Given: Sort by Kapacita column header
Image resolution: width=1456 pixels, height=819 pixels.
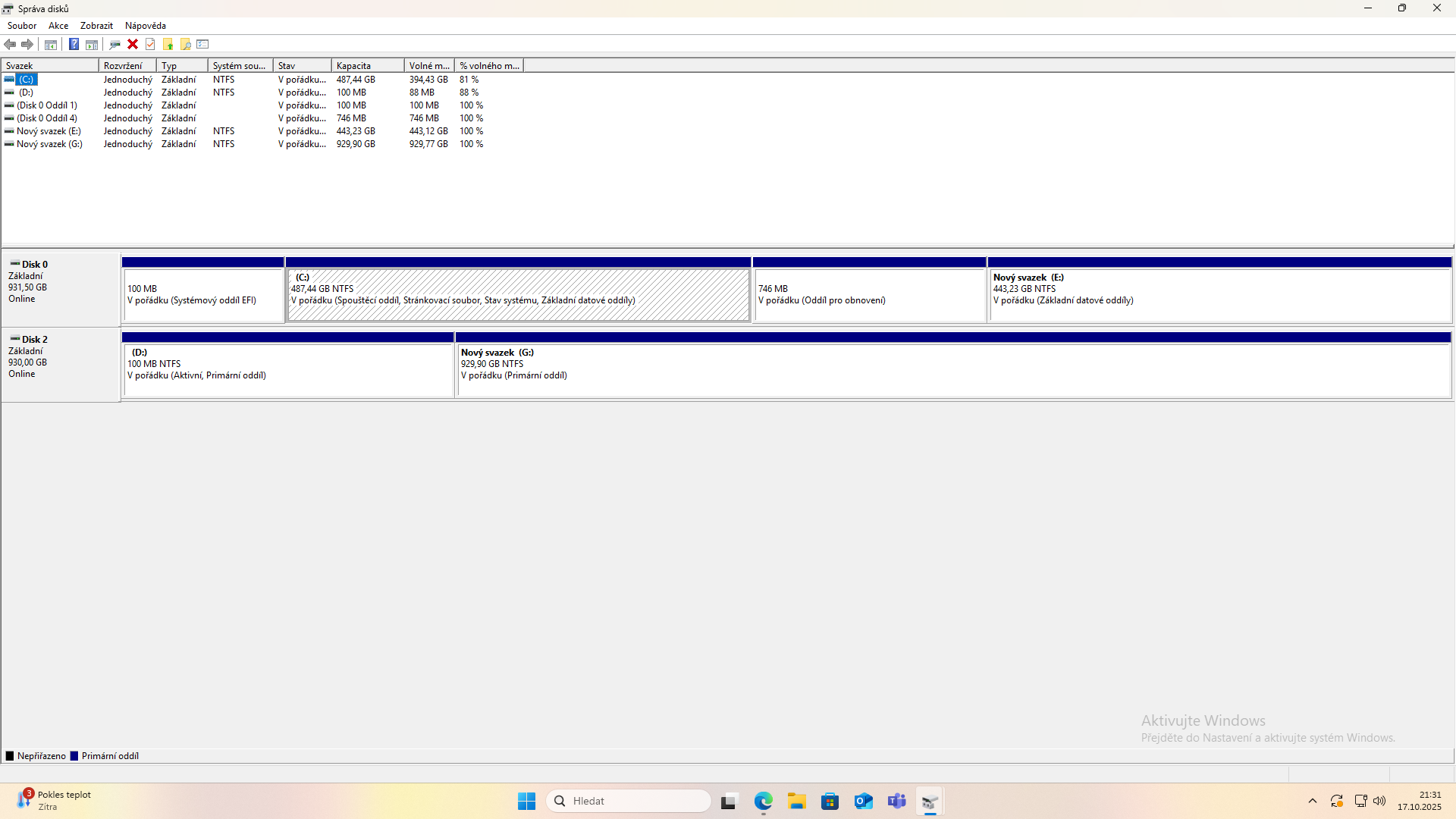Looking at the screenshot, I should pyautogui.click(x=367, y=66).
